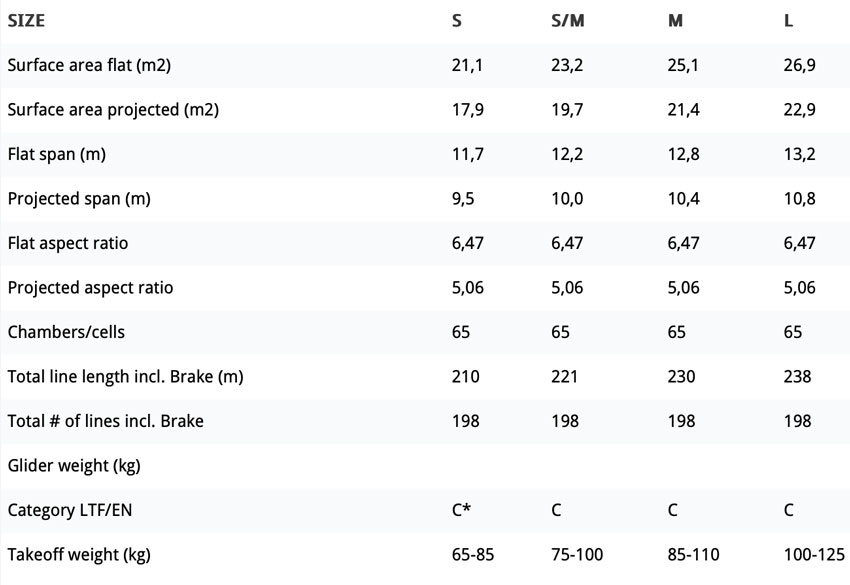The height and width of the screenshot is (585, 850).
Task: Click the Chambers/cells row label
Action: tap(66, 332)
